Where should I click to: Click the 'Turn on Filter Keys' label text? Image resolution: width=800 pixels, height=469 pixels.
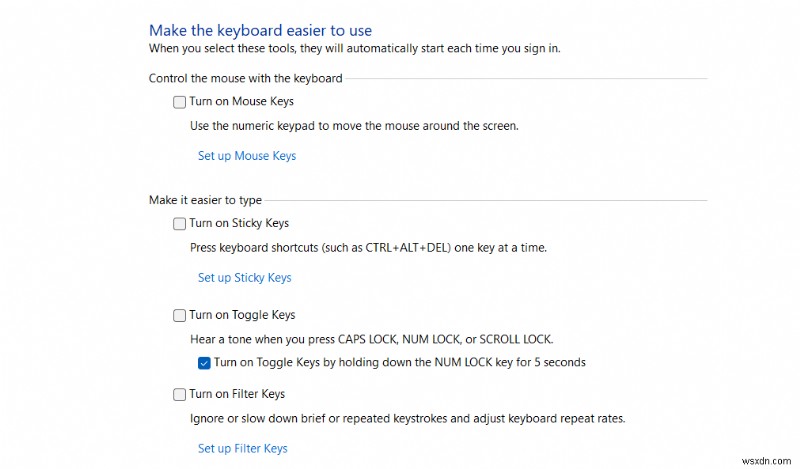tap(237, 395)
